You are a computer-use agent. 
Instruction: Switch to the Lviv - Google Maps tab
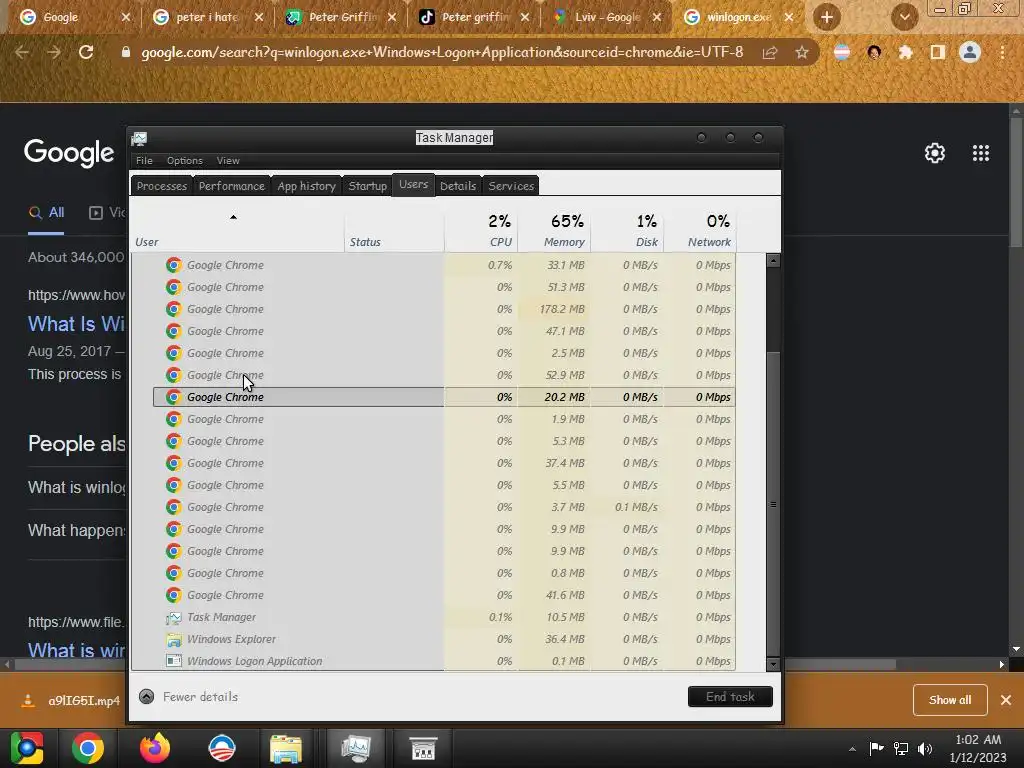pos(607,17)
